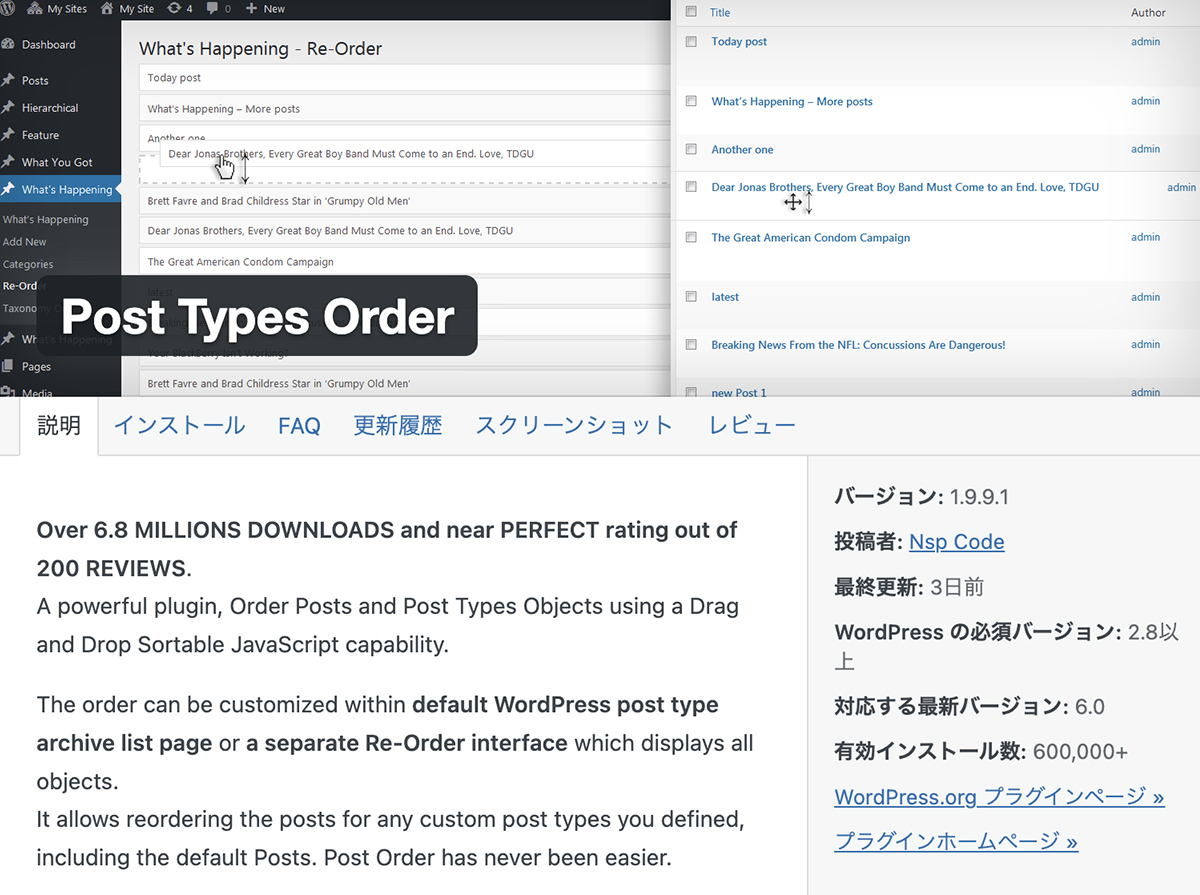Check the checkbox for Today post
This screenshot has height=895, width=1200.
tap(691, 42)
